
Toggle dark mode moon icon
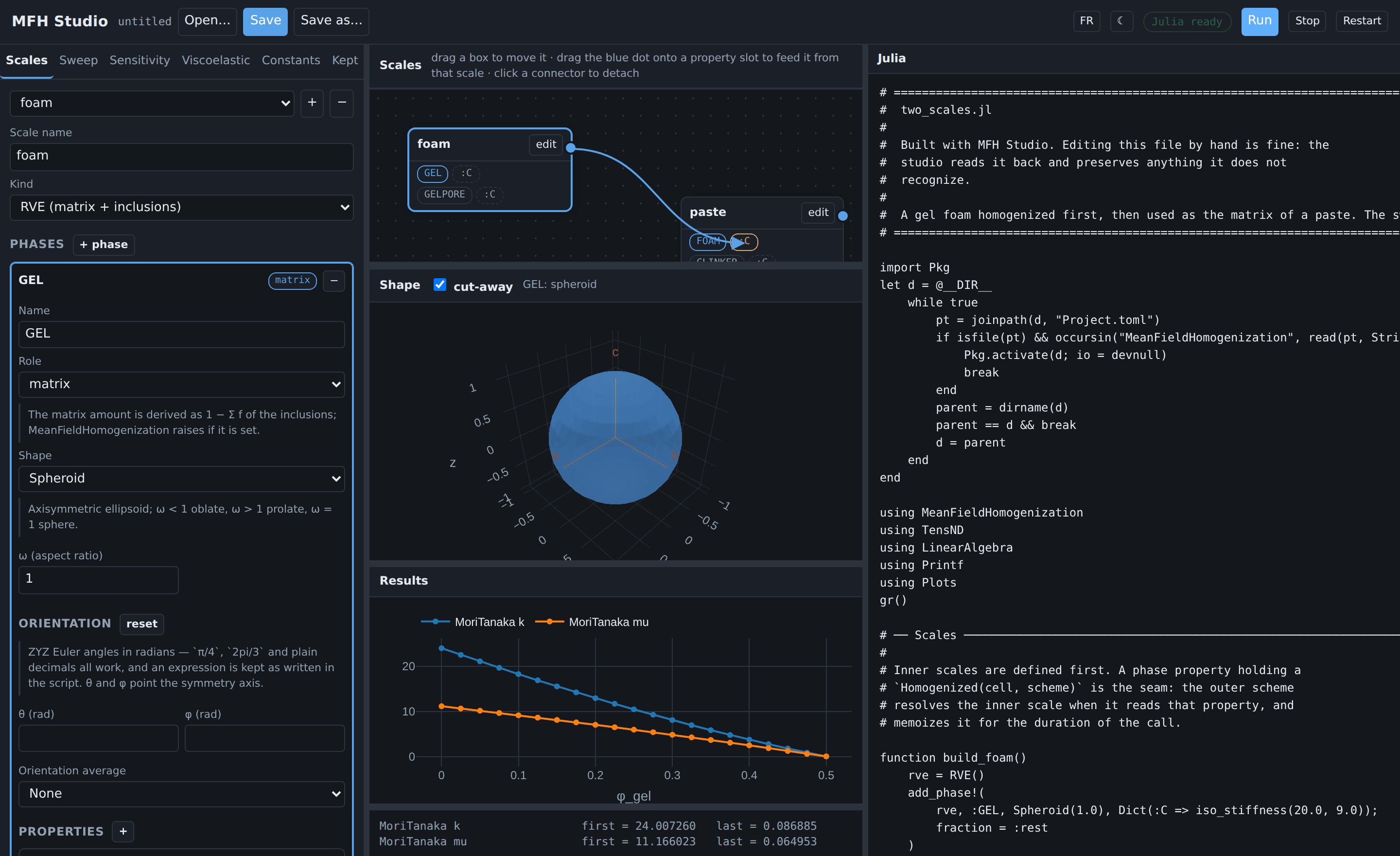[x=1121, y=21]
